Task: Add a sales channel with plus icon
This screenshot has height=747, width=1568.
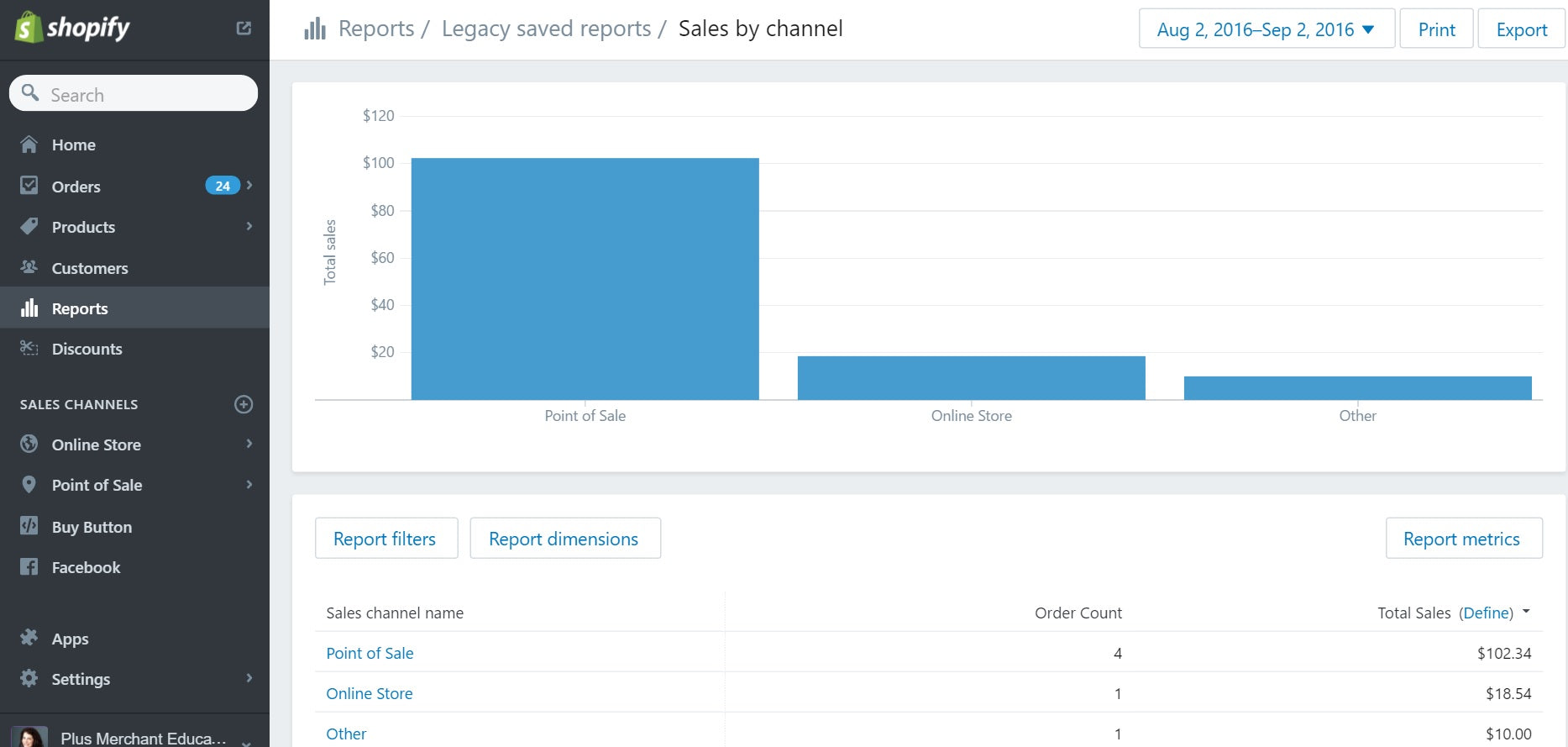Action: click(x=244, y=404)
